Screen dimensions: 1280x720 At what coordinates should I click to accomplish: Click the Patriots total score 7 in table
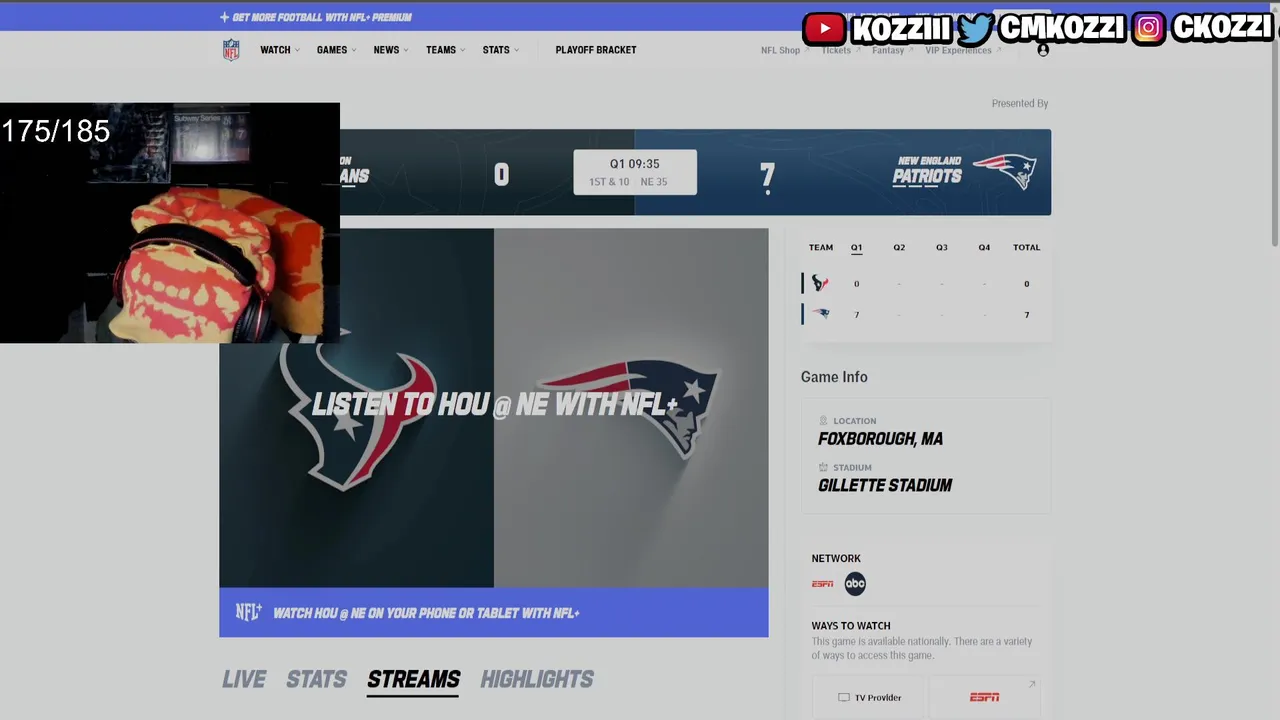click(x=1026, y=315)
